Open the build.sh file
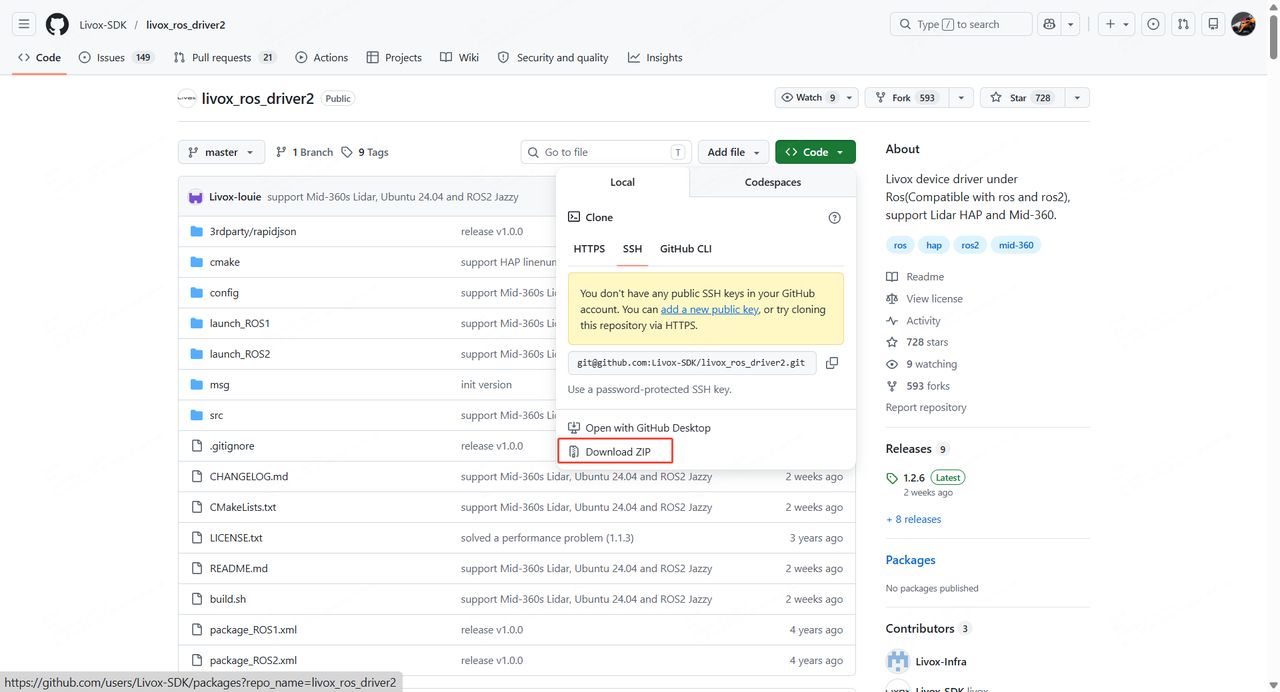Viewport: 1280px width, 692px height. (228, 599)
